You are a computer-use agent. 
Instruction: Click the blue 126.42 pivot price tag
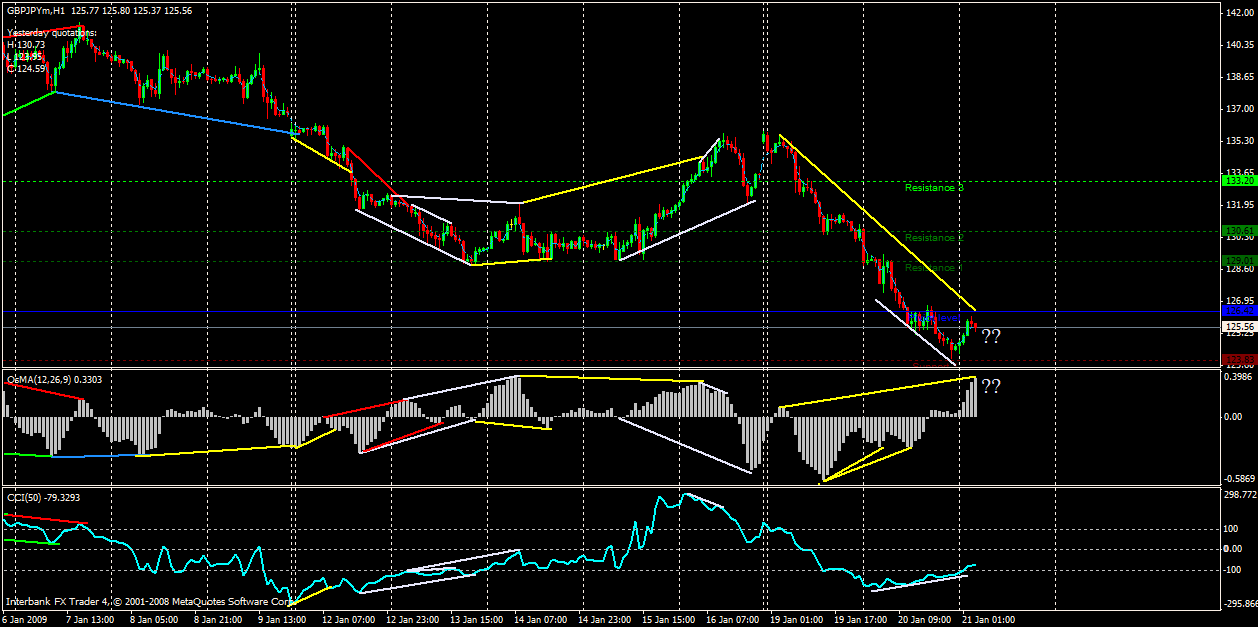tap(1238, 311)
